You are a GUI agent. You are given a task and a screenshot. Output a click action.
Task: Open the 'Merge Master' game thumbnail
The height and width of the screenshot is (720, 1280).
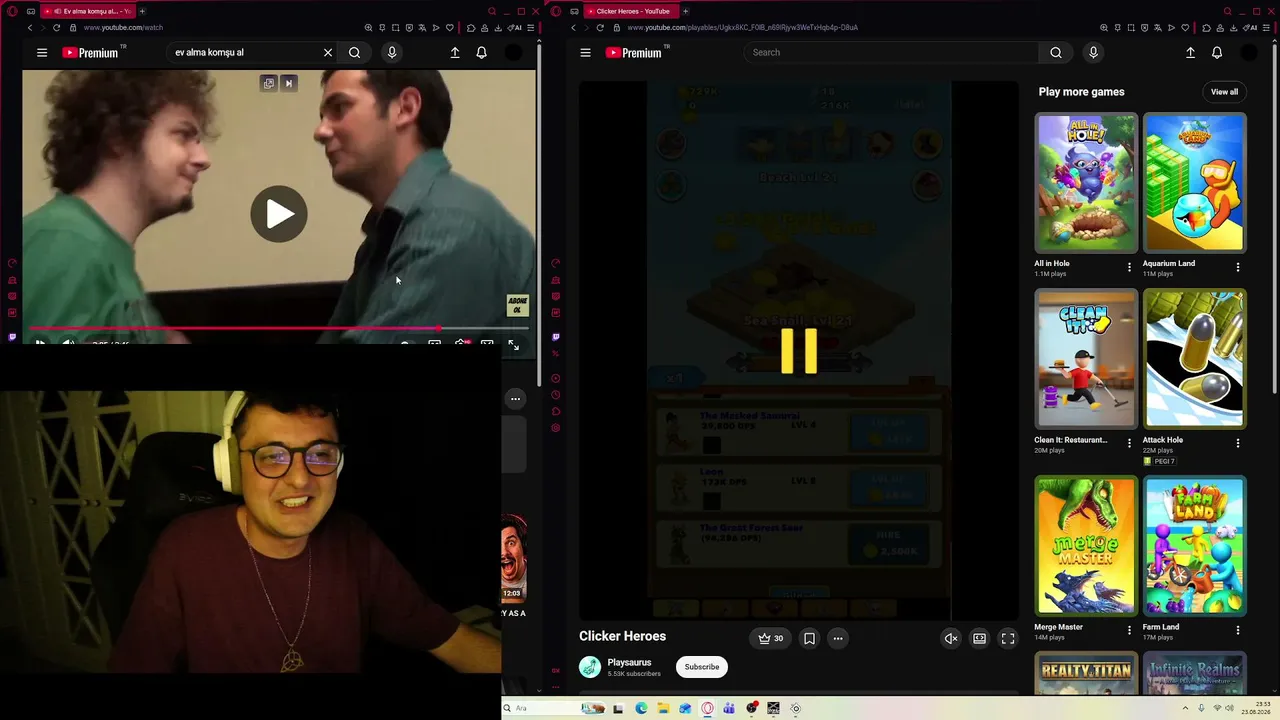pos(1086,546)
